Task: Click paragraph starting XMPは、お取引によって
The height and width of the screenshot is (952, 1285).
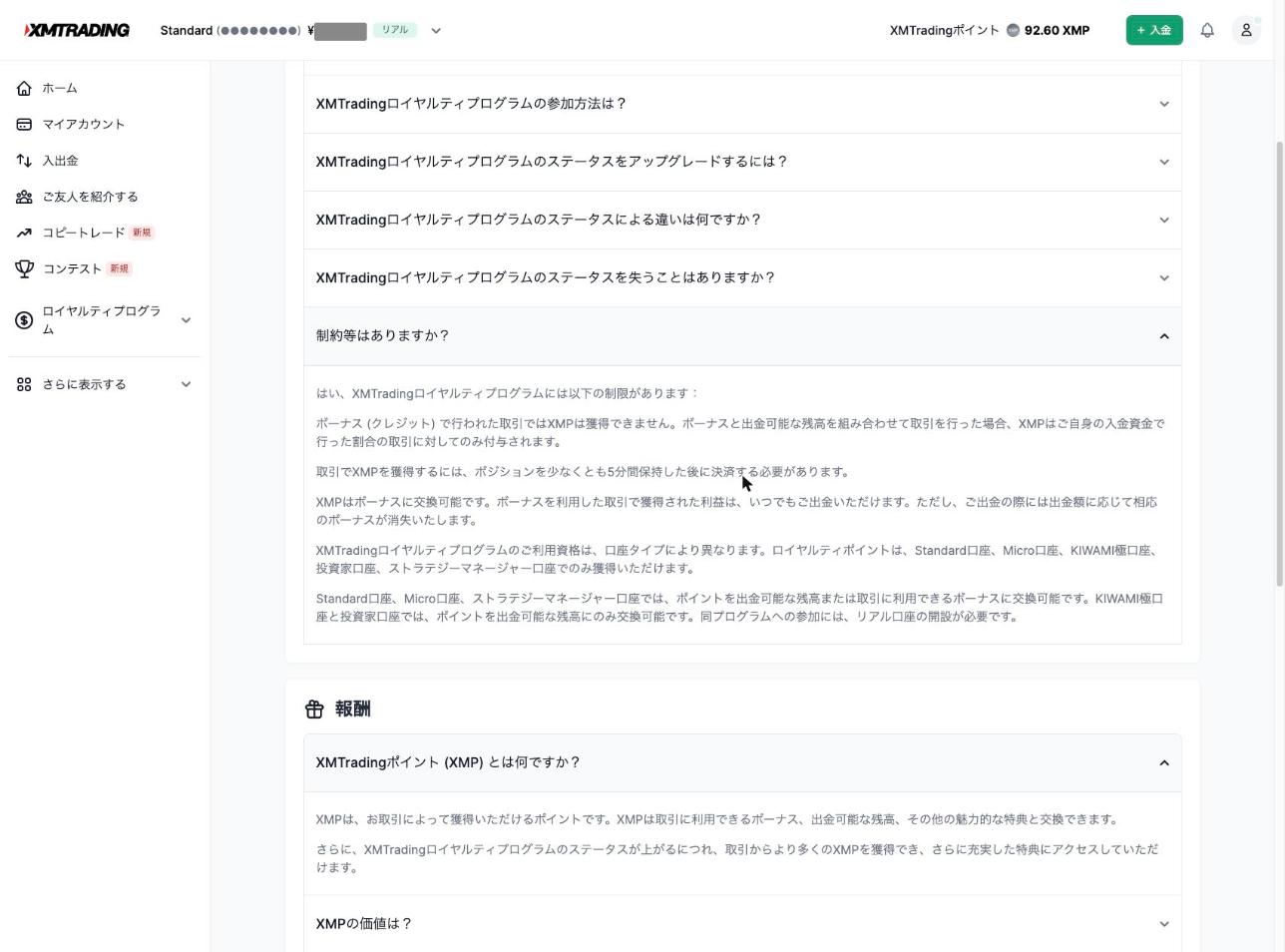Action: (717, 819)
